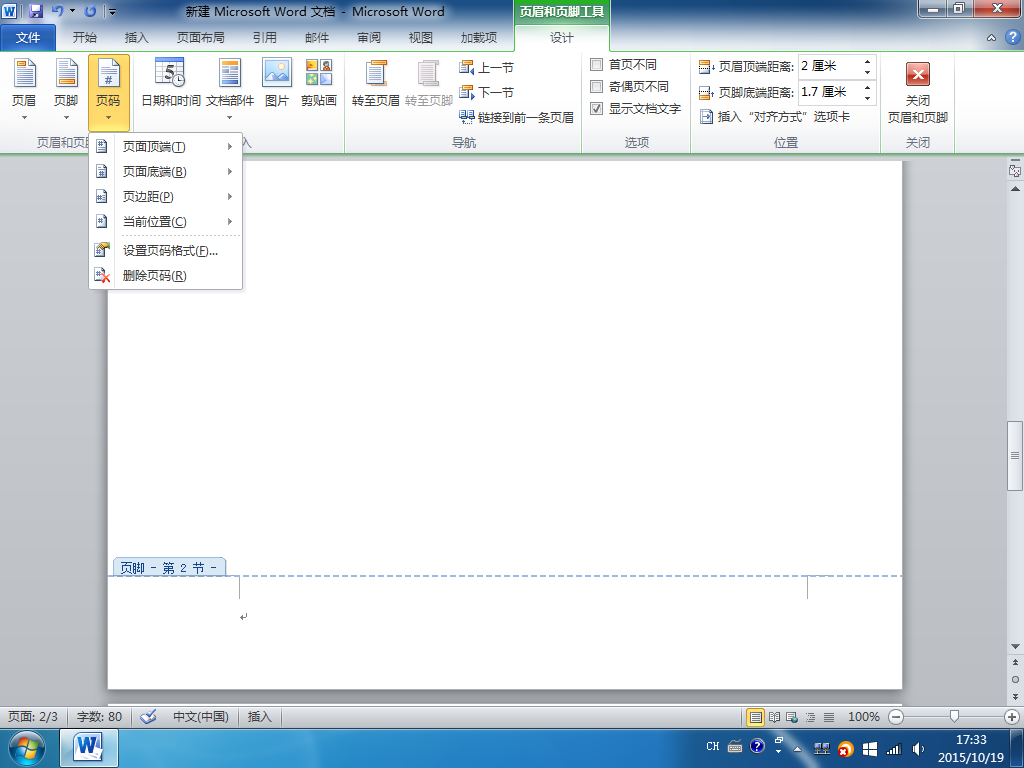This screenshot has width=1024, height=768.
Task: Save document via quick access toolbar
Action: pyautogui.click(x=36, y=11)
